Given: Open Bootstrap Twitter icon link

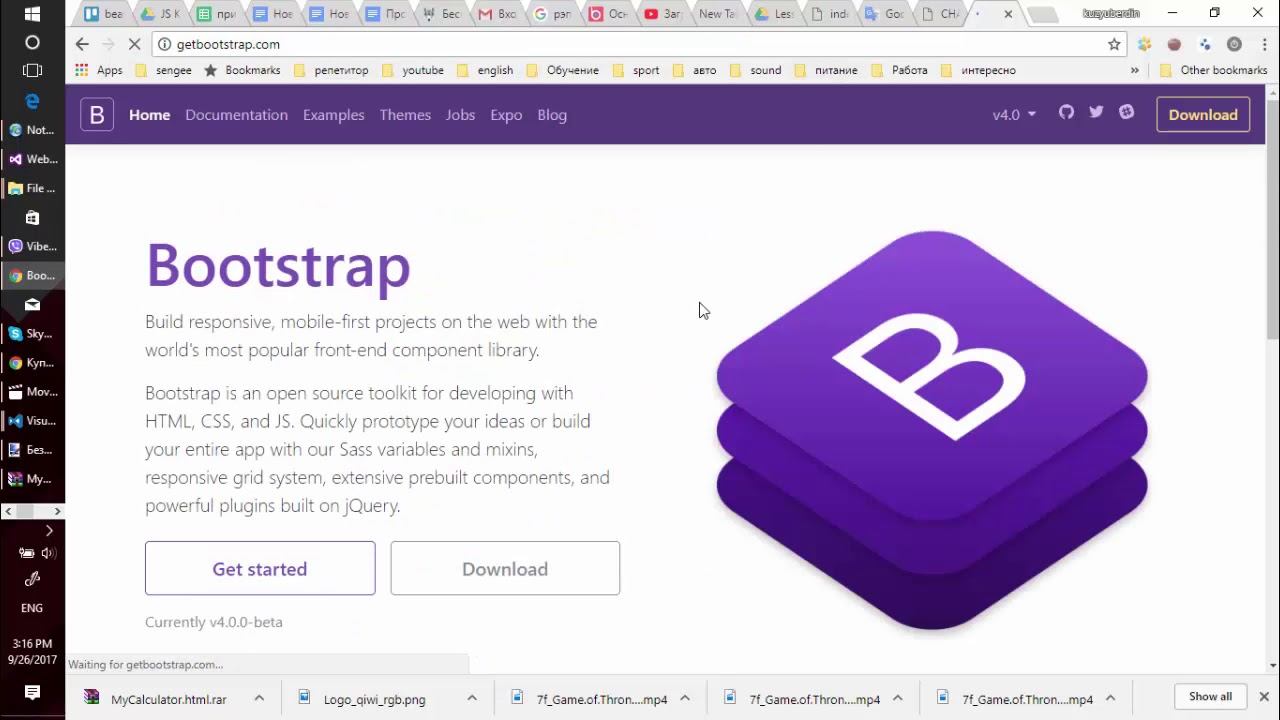Looking at the screenshot, I should 1096,112.
